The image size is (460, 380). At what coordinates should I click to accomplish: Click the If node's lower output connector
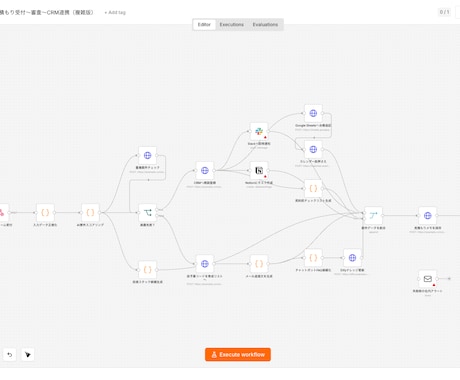tap(157, 216)
